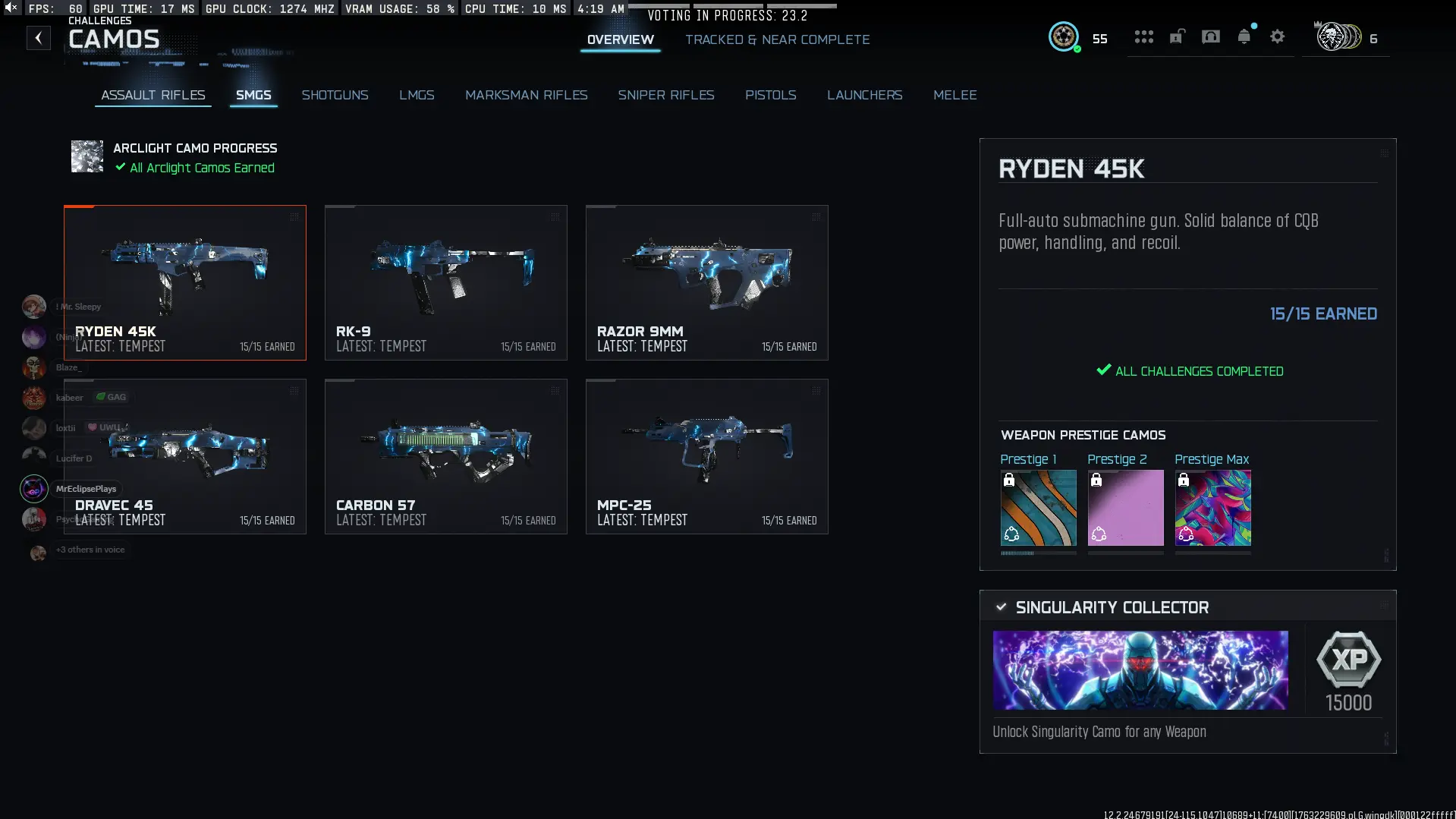Open the notifications bell
This screenshot has width=1456, height=819.
point(1244,37)
